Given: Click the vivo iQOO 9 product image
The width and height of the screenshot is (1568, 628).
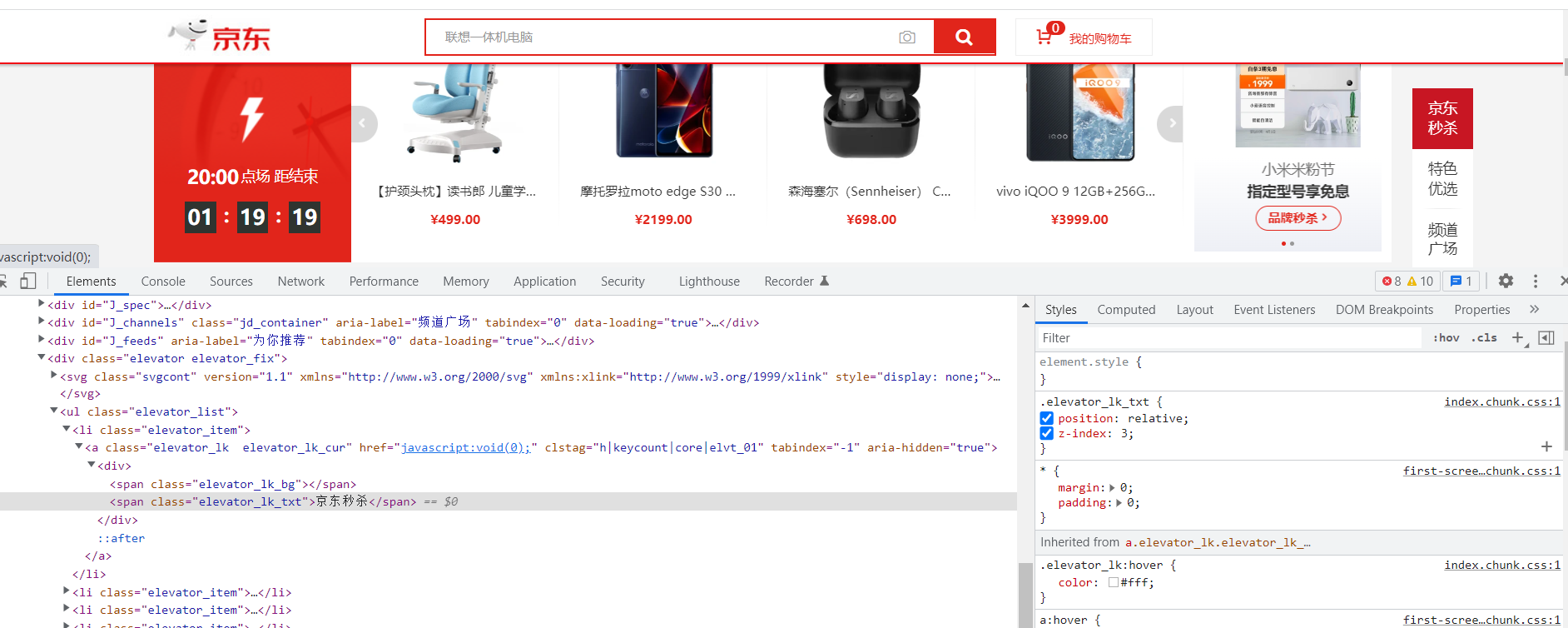Looking at the screenshot, I should pyautogui.click(x=1079, y=112).
